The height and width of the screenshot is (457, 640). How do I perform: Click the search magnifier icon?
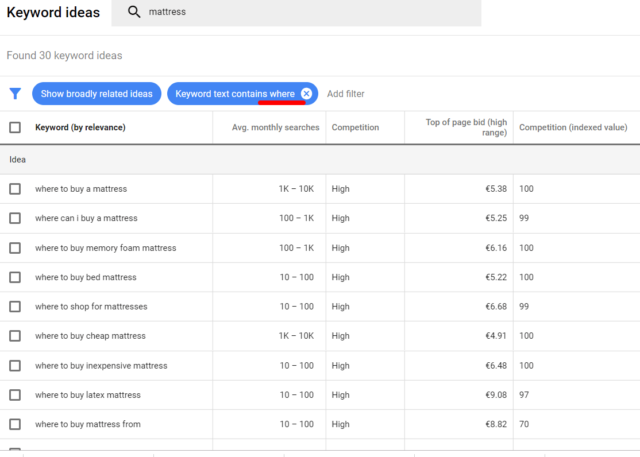coord(134,12)
